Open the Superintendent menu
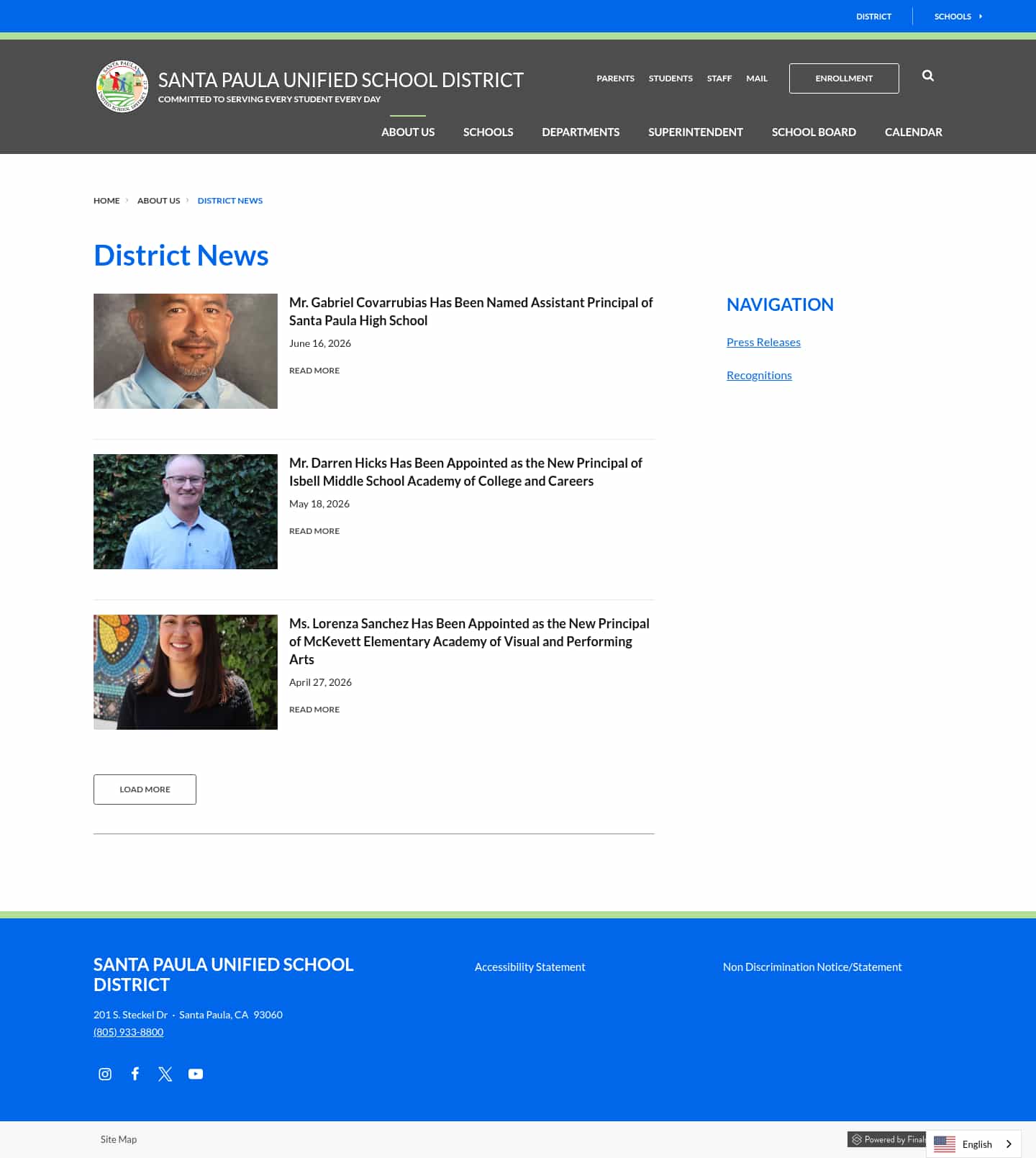Image resolution: width=1036 pixels, height=1158 pixels. [x=696, y=132]
